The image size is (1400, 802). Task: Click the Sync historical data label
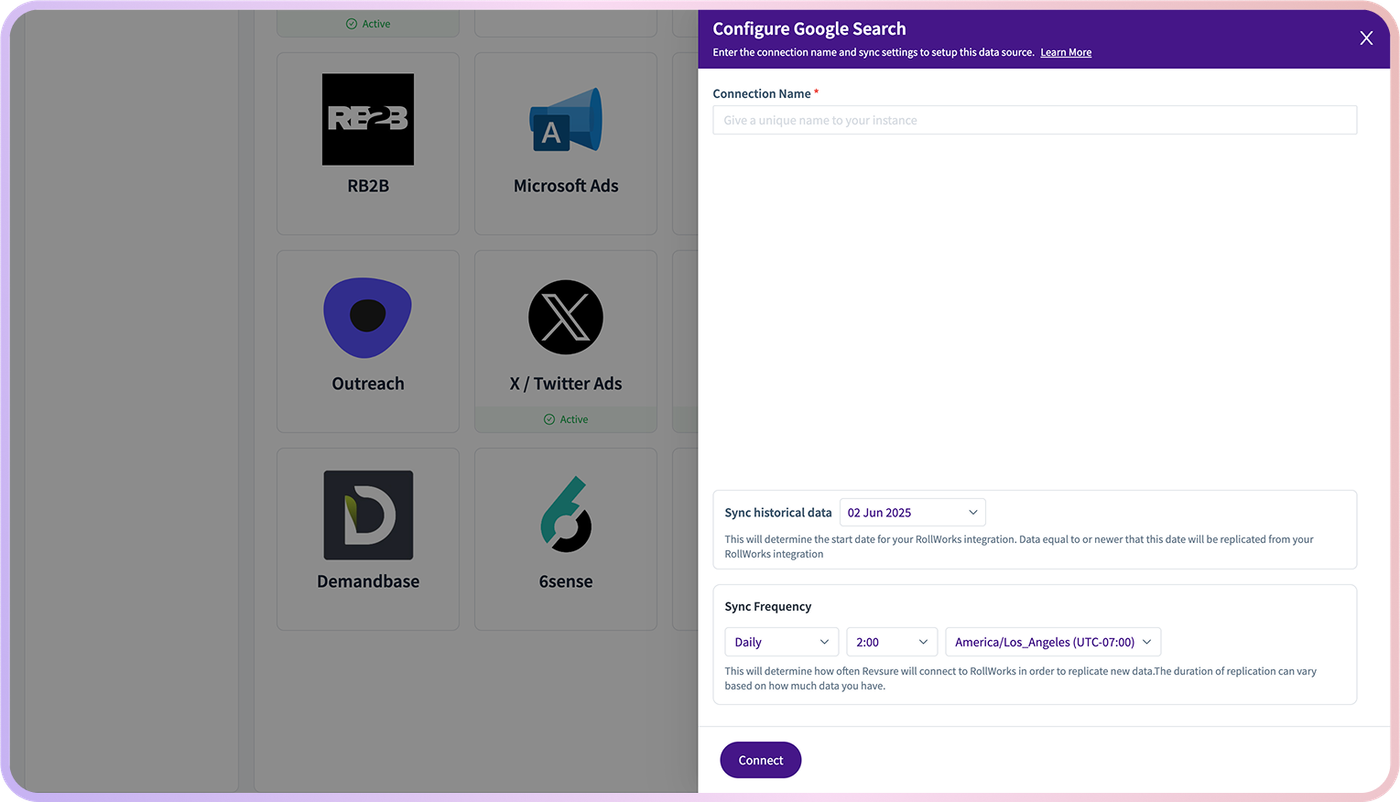[x=778, y=513]
